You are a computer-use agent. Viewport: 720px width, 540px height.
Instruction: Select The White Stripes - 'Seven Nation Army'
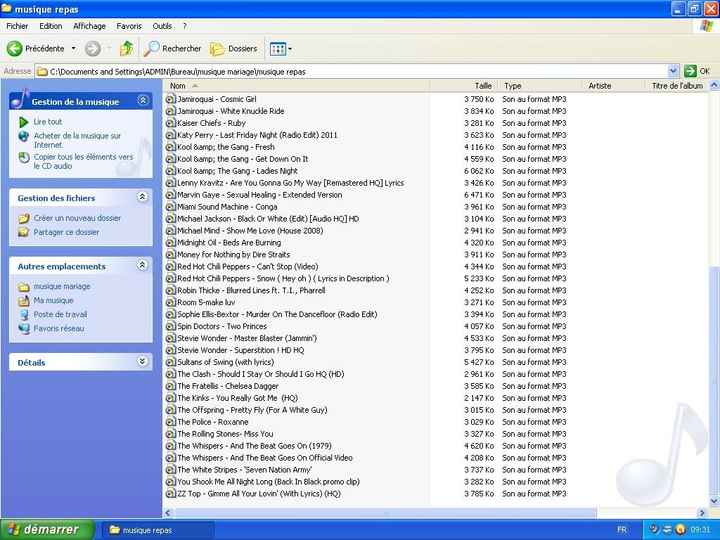pos(244,470)
